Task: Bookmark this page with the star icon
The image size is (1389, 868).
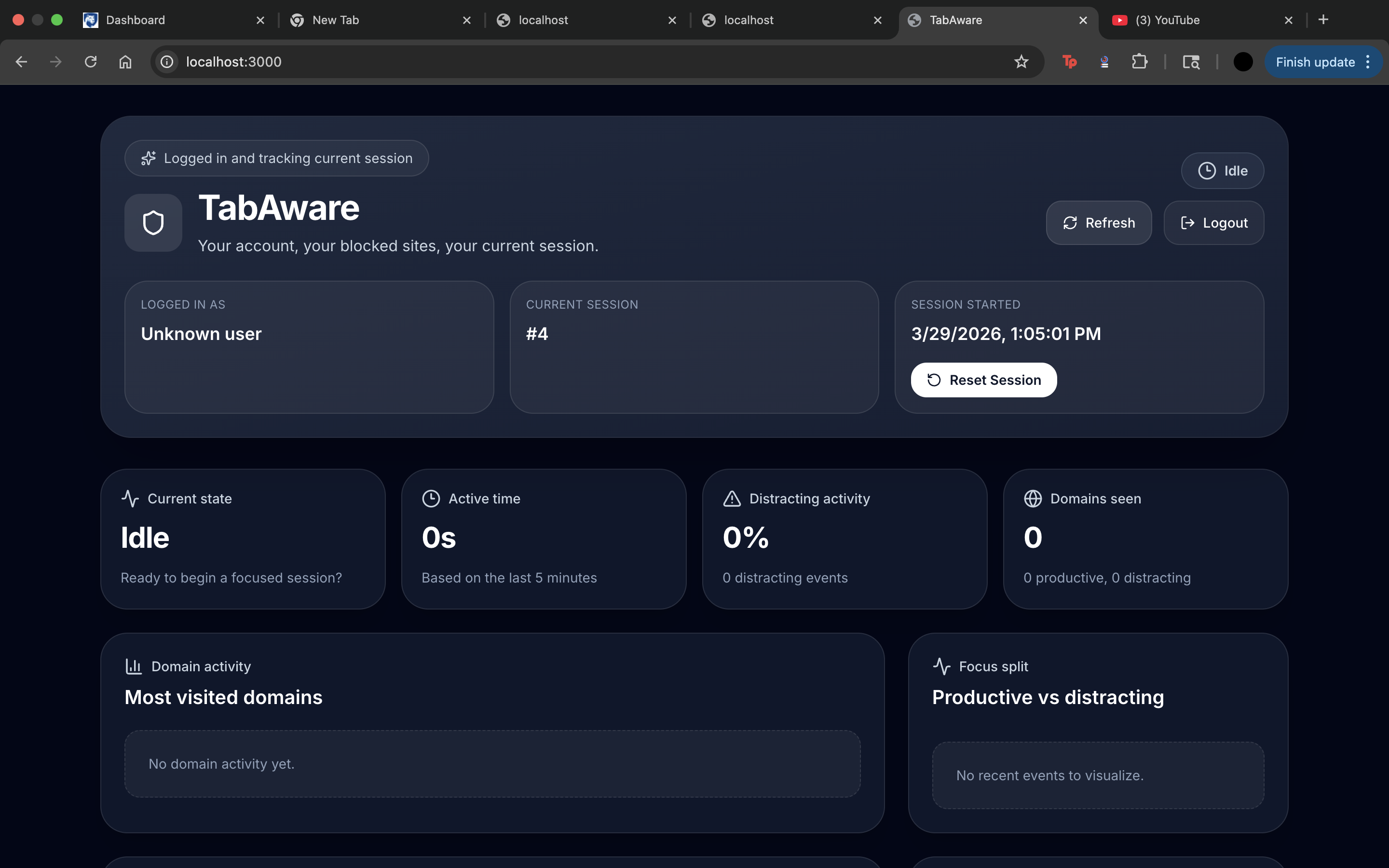Action: [1021, 62]
